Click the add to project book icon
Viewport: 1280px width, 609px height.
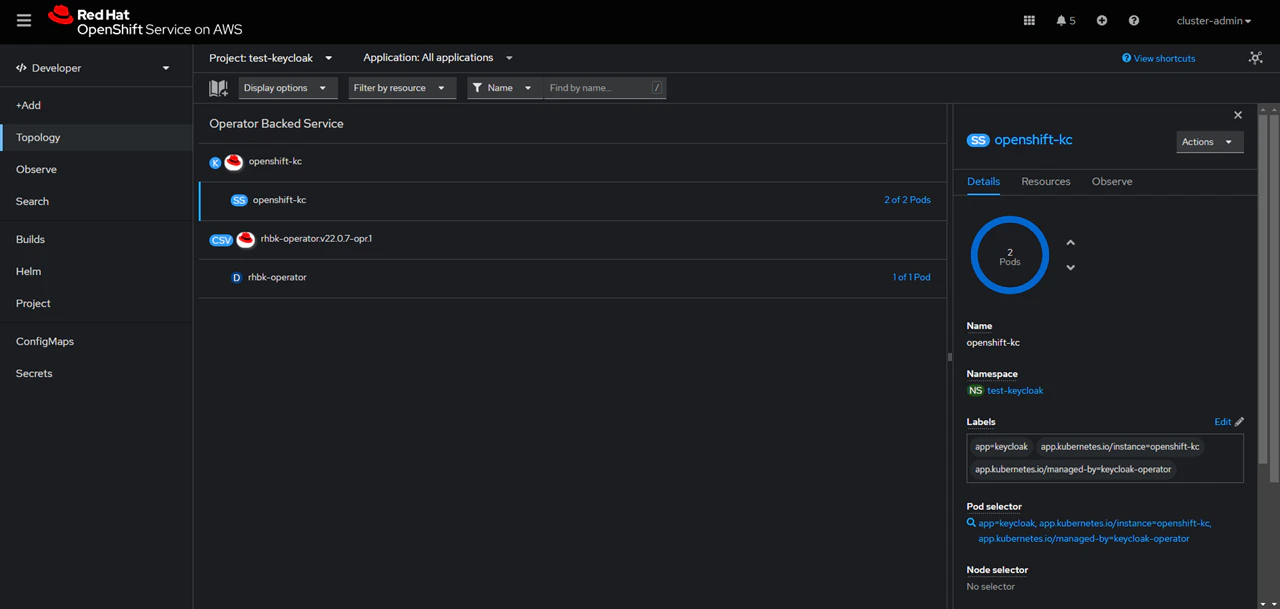click(218, 88)
